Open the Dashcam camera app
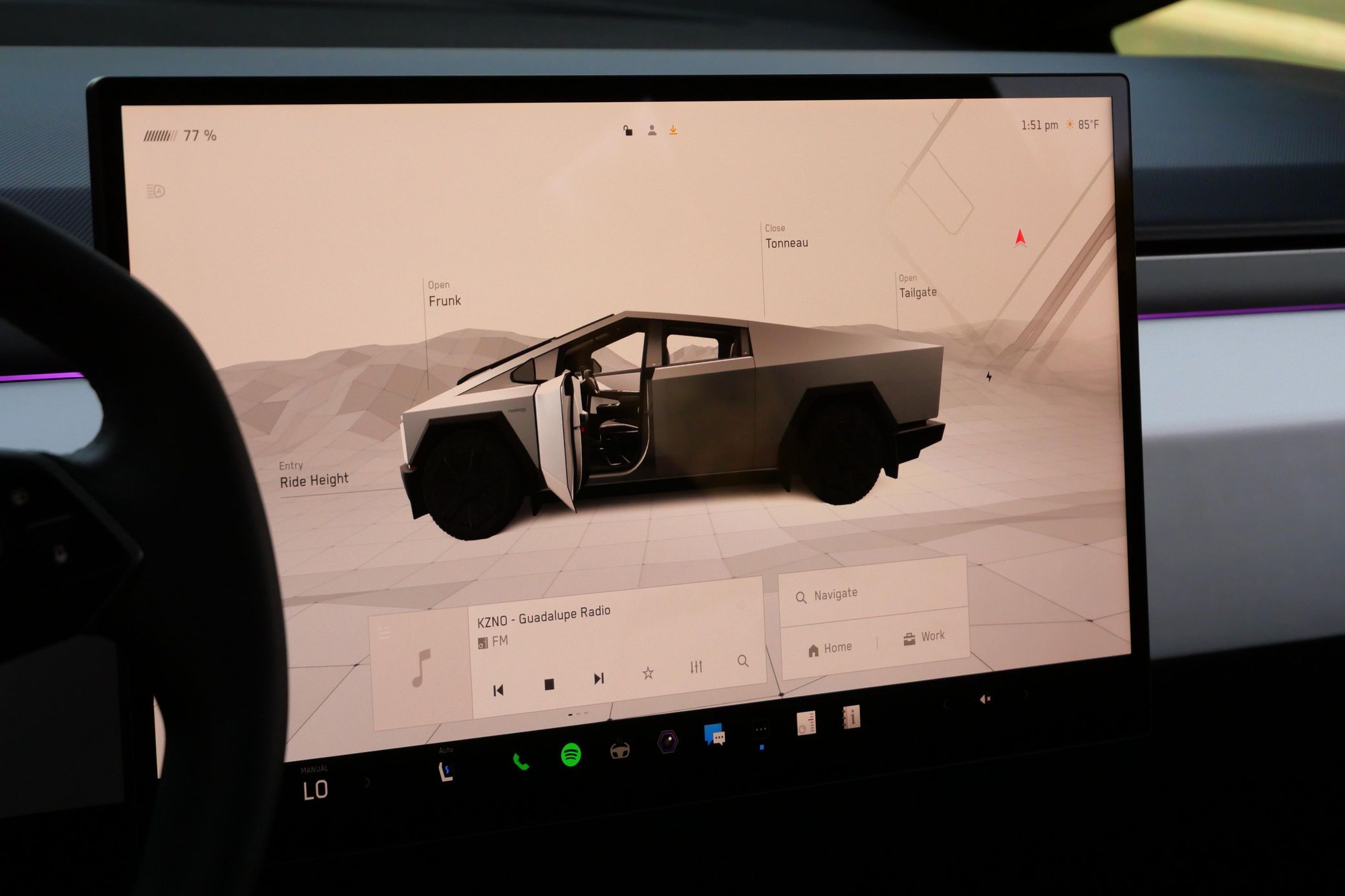The height and width of the screenshot is (896, 1345). click(x=668, y=741)
